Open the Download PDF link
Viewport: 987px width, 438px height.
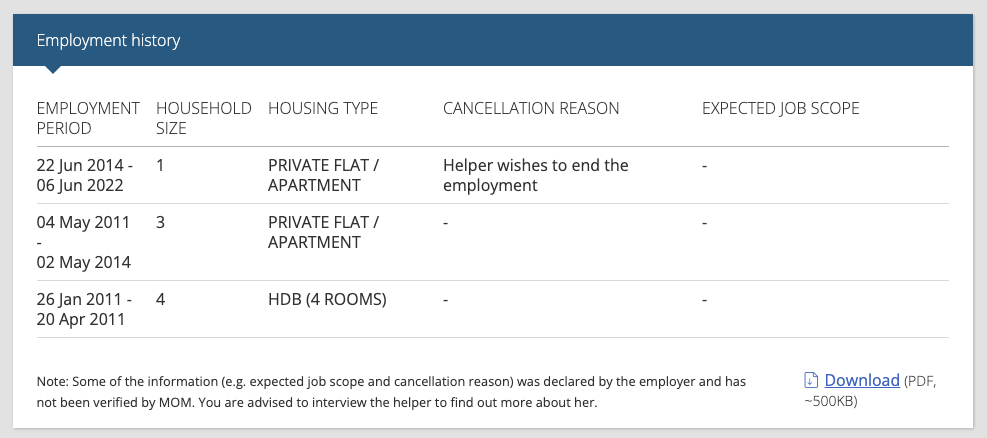(x=862, y=380)
